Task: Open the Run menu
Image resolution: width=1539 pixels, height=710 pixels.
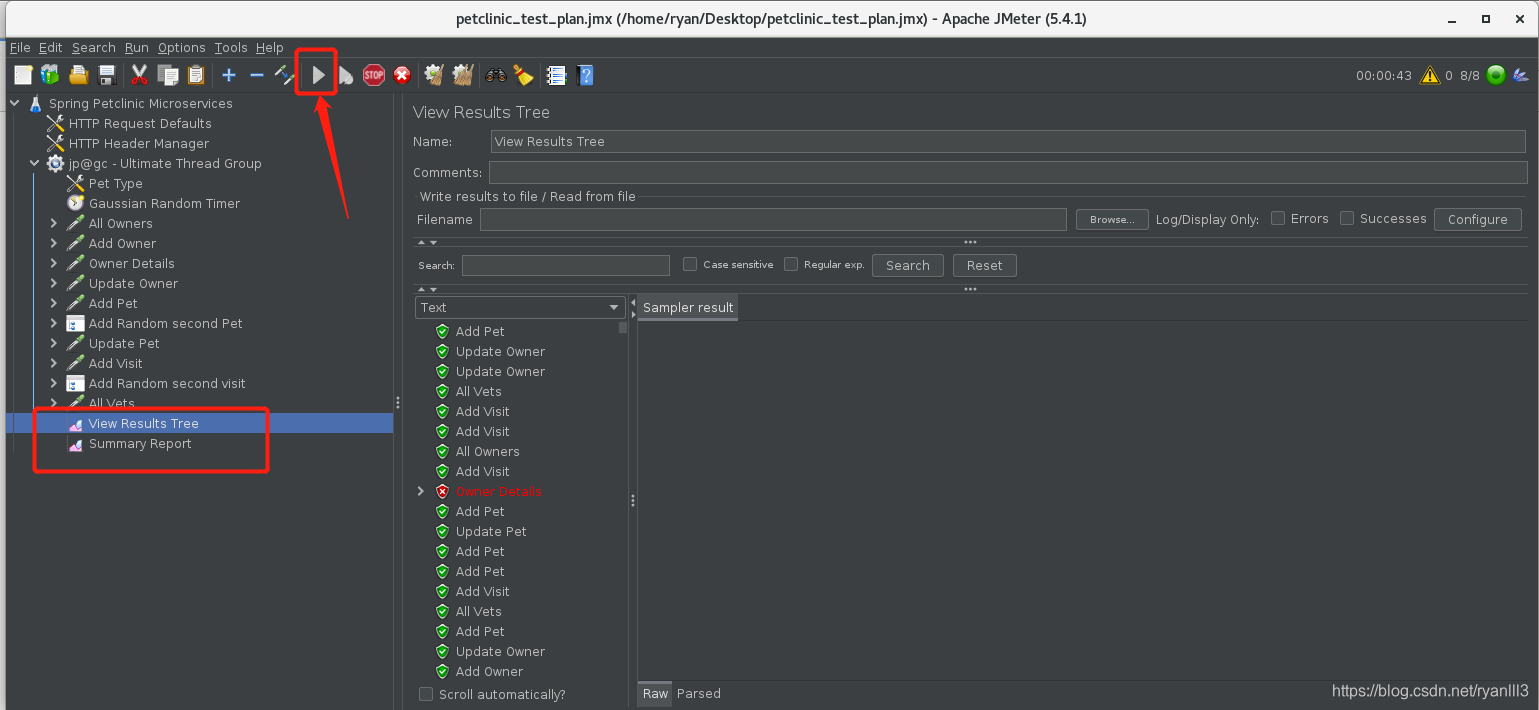Action: tap(136, 47)
